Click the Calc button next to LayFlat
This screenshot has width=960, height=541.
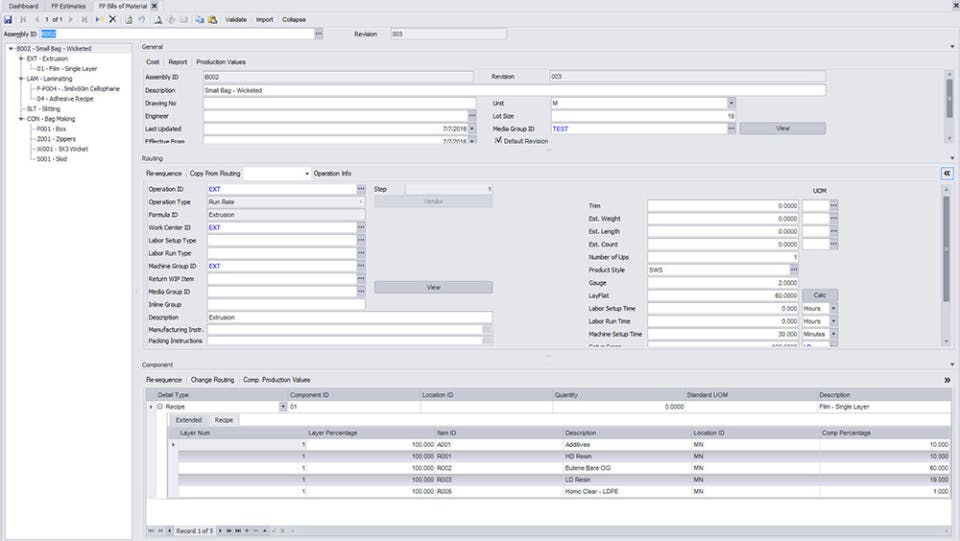(x=820, y=296)
